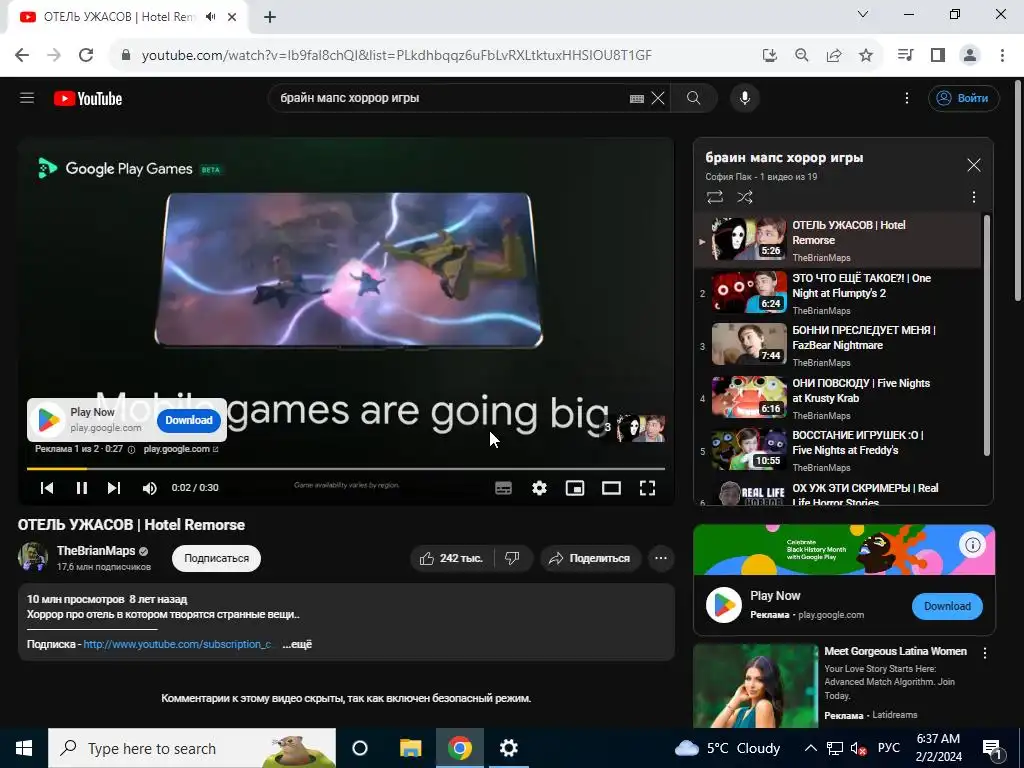
Task: Mute the player volume
Action: pyautogui.click(x=150, y=488)
